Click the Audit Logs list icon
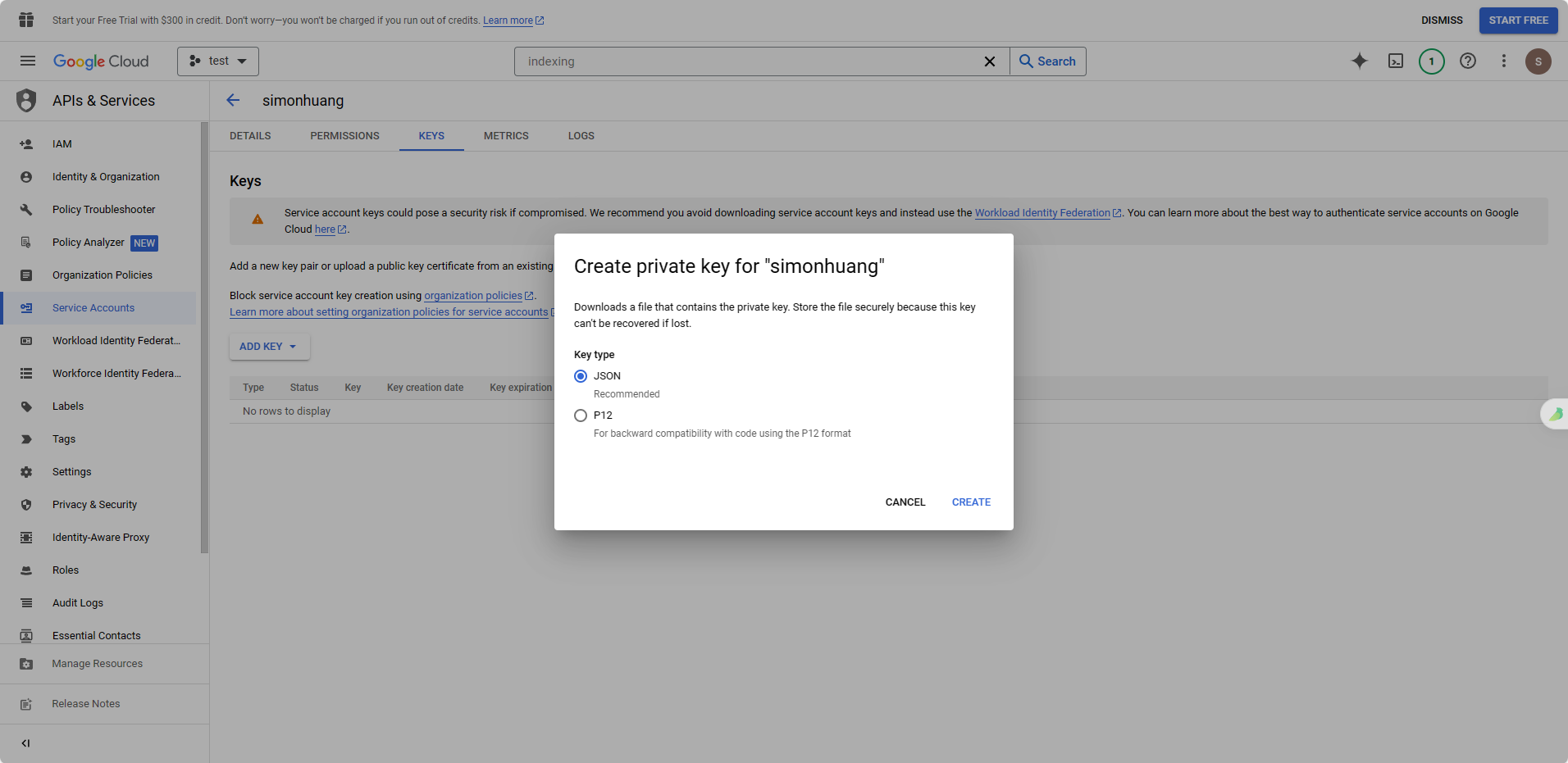1568x763 pixels. 26,603
